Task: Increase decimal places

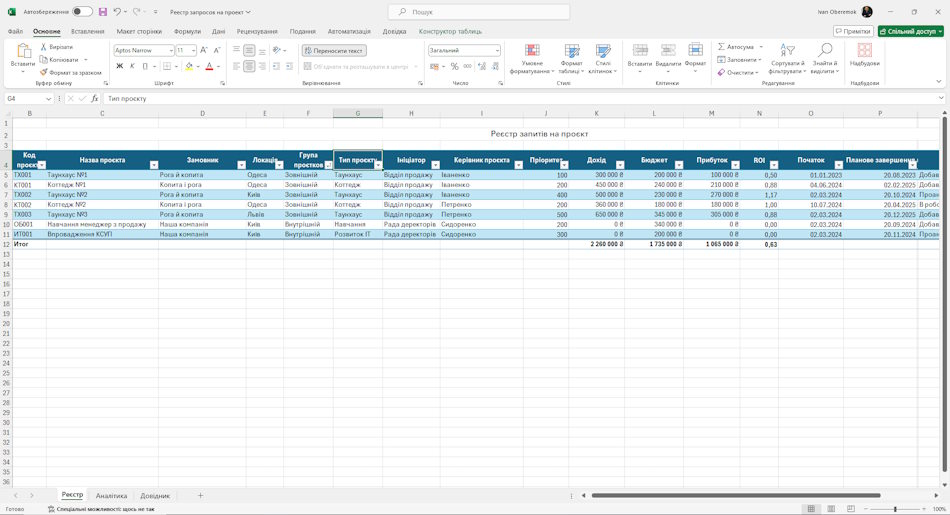Action: [482, 66]
